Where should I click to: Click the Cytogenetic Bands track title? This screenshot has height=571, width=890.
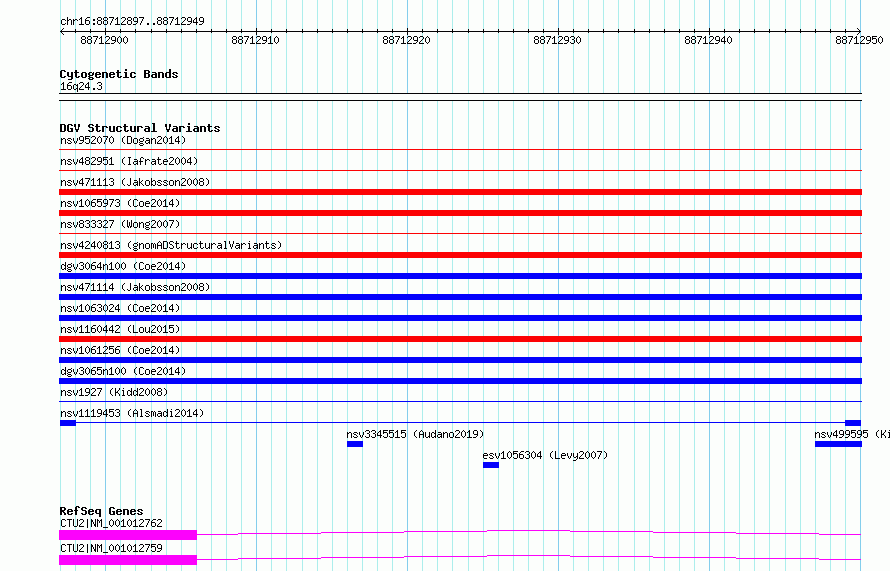pos(119,74)
